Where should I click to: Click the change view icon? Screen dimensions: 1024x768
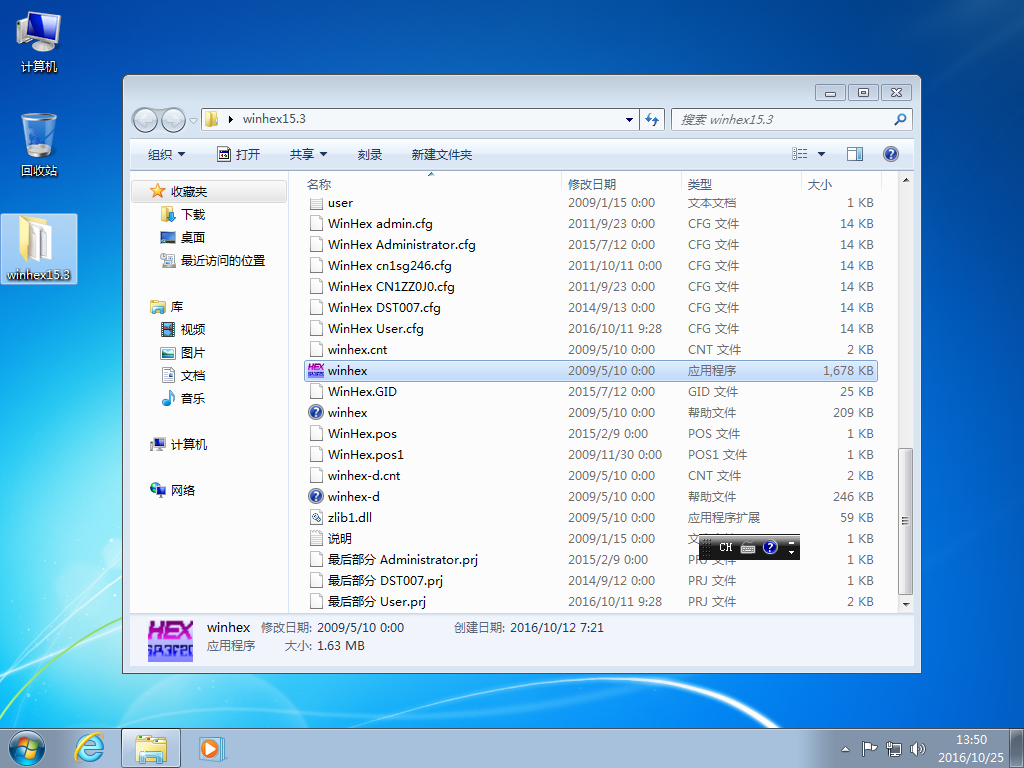coord(800,154)
